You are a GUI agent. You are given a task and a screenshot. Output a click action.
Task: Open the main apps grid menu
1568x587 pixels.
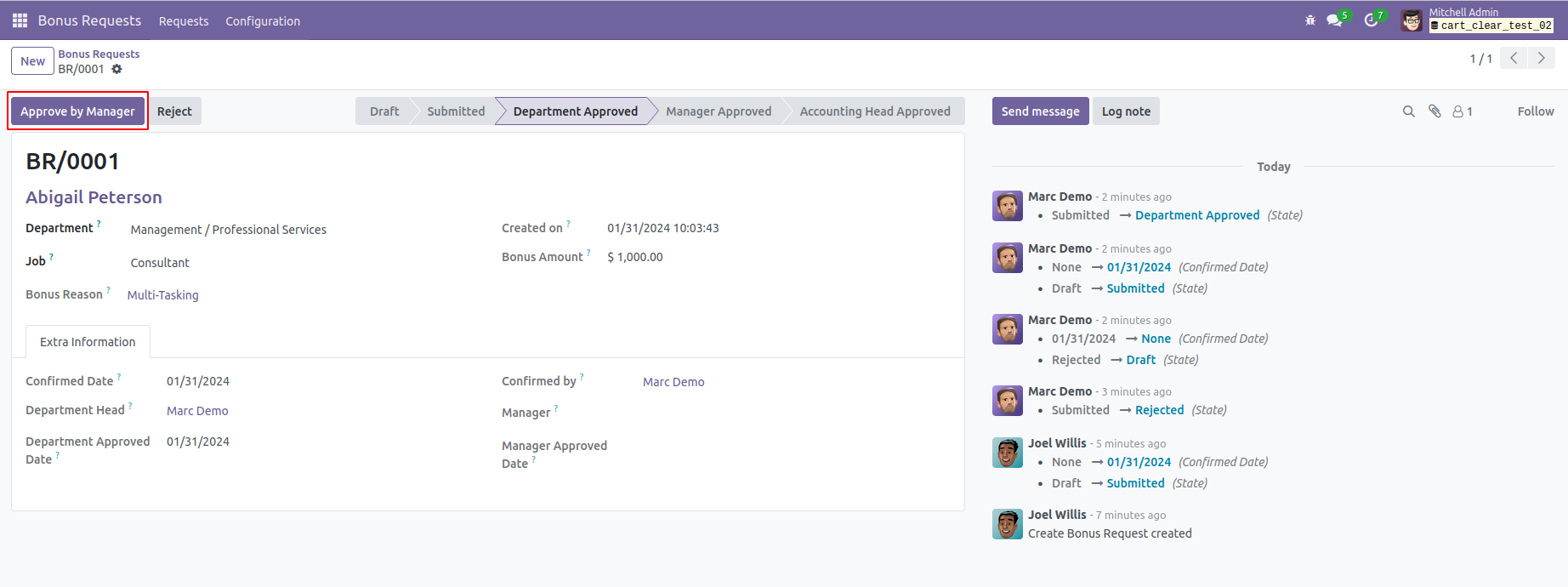[x=20, y=20]
